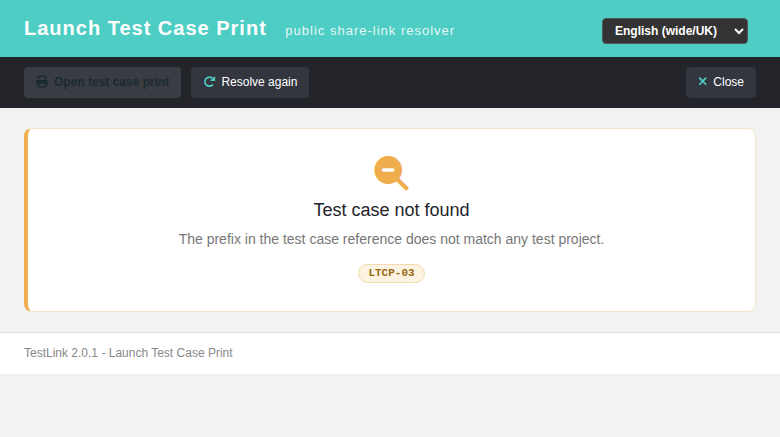This screenshot has width=780, height=437.
Task: Click the prefix mismatch error message
Action: pyautogui.click(x=391, y=239)
